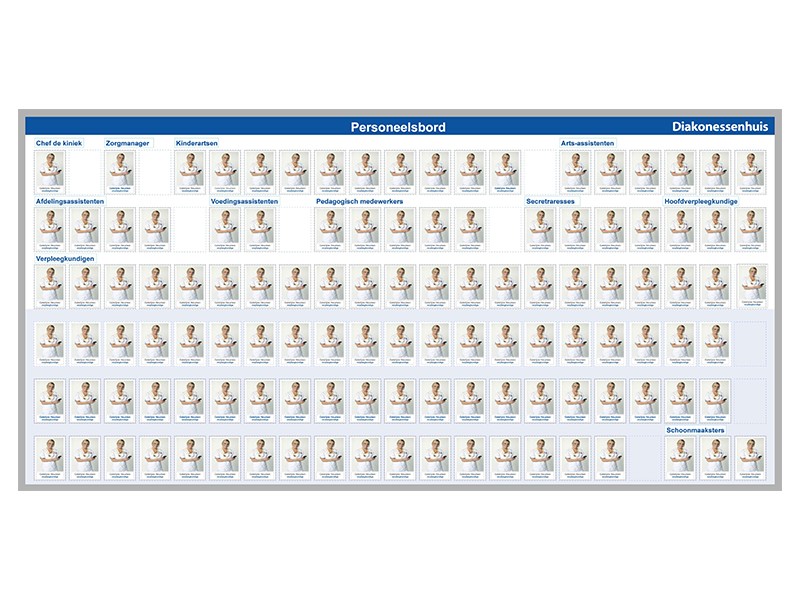Viewport: 800px width, 600px height.
Task: Select the first Afdelingsassistenten photo
Action: pyautogui.click(x=50, y=230)
